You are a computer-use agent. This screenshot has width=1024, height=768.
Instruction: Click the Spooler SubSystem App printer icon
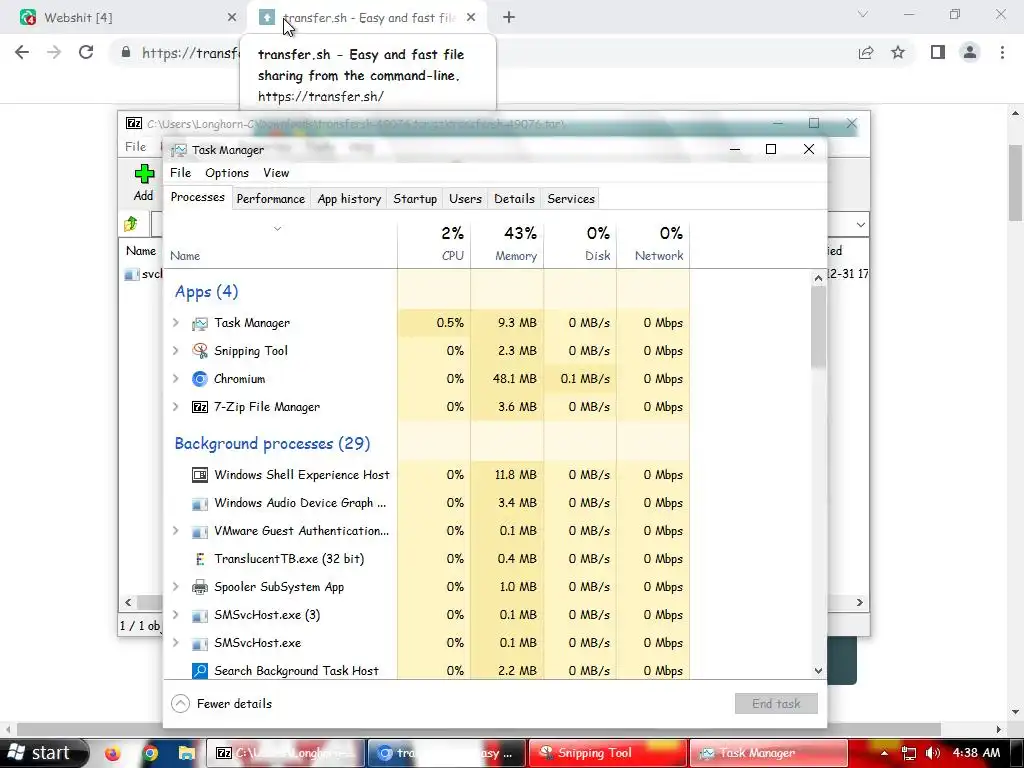[x=199, y=587]
